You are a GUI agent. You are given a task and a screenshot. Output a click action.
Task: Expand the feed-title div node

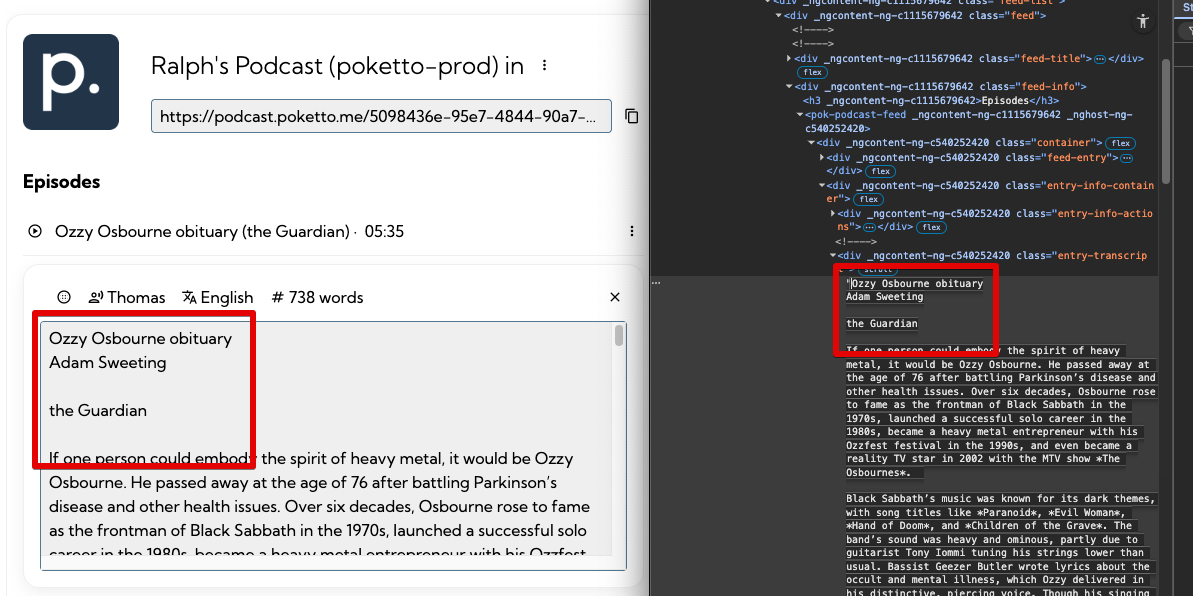pos(790,59)
